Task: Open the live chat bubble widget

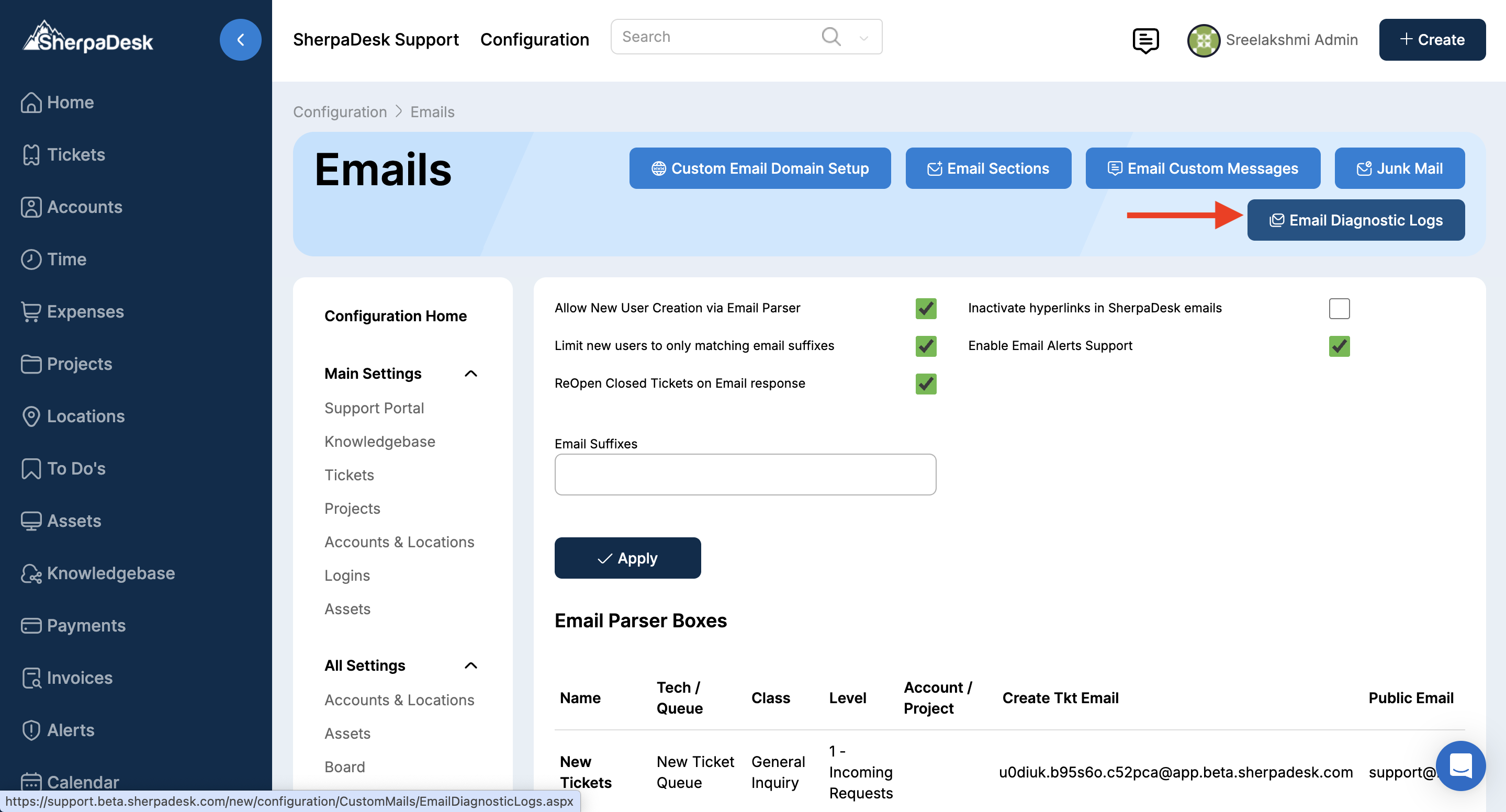Action: 1460,765
